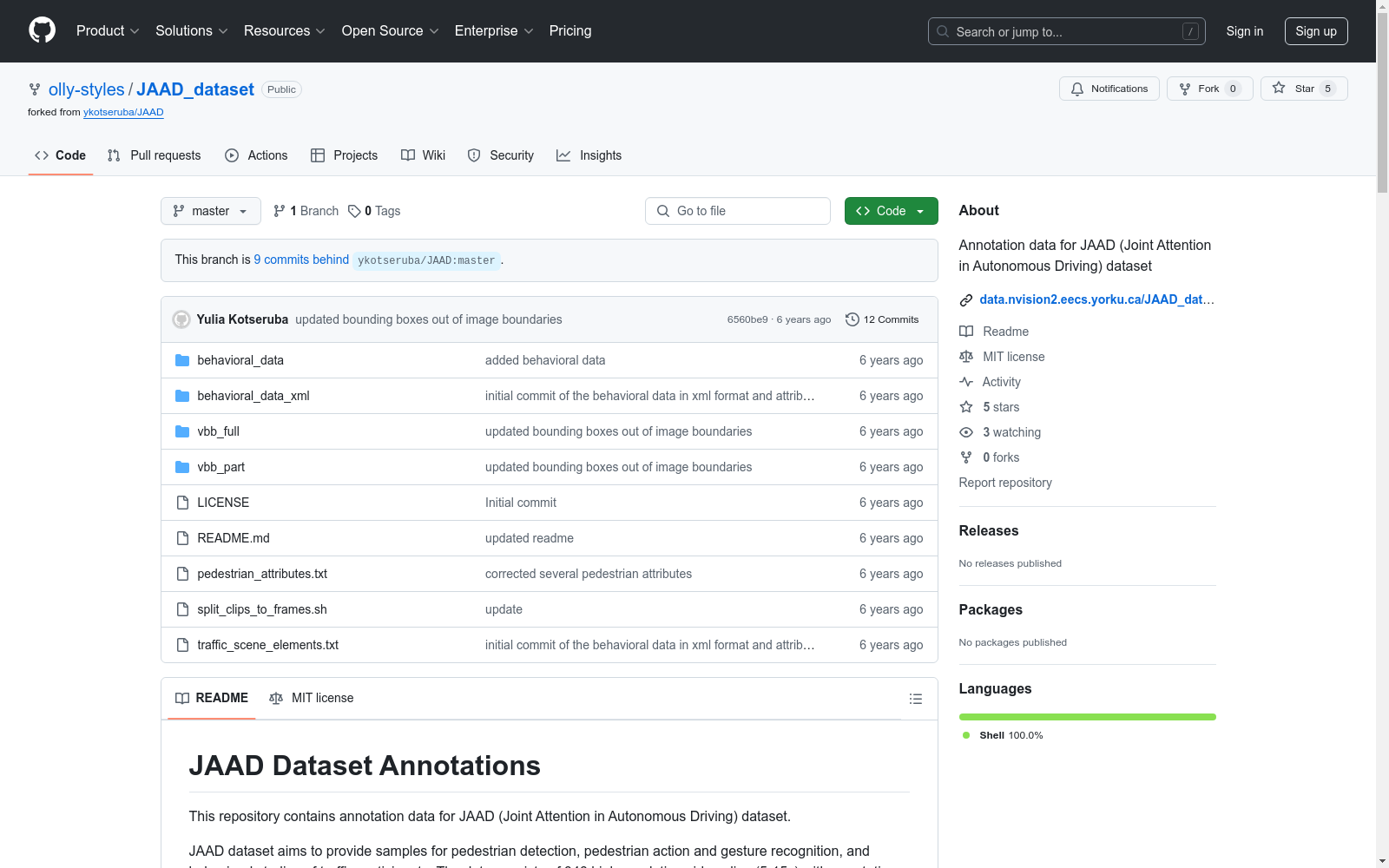
Task: Select the Code repository tab
Action: point(61,155)
